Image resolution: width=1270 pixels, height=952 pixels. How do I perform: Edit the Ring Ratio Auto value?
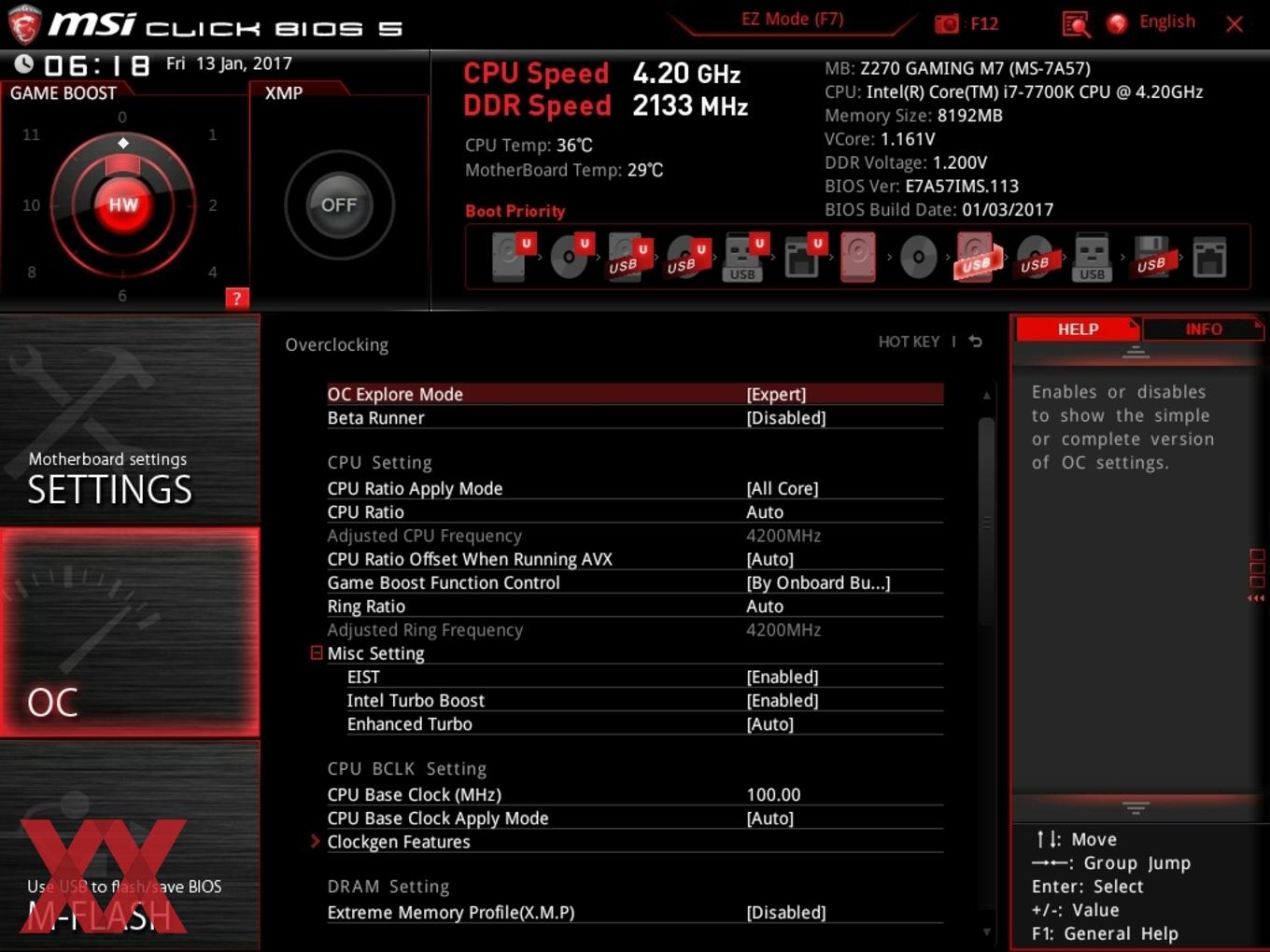[x=765, y=606]
